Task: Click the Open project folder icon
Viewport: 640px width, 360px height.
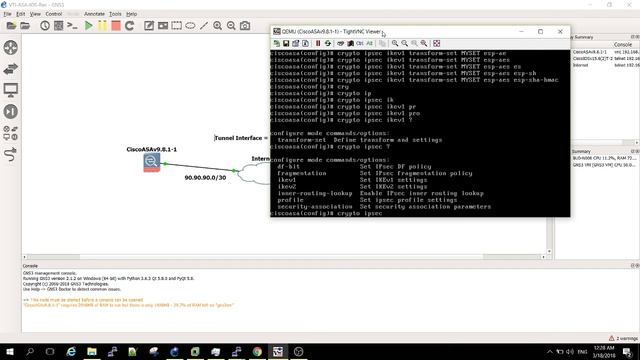Action: [x=25, y=26]
